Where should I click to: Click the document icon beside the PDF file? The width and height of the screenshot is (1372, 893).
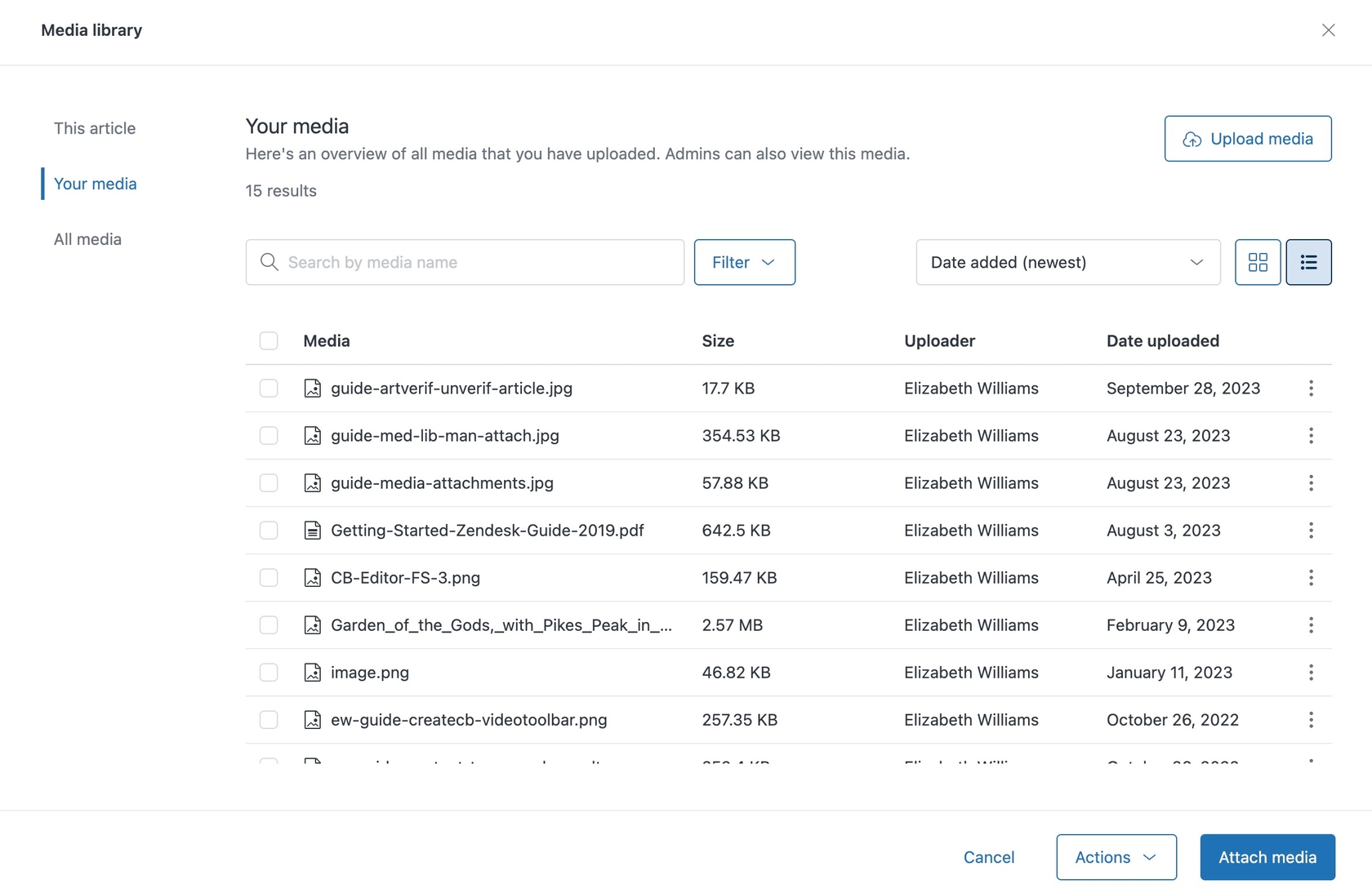(x=313, y=530)
